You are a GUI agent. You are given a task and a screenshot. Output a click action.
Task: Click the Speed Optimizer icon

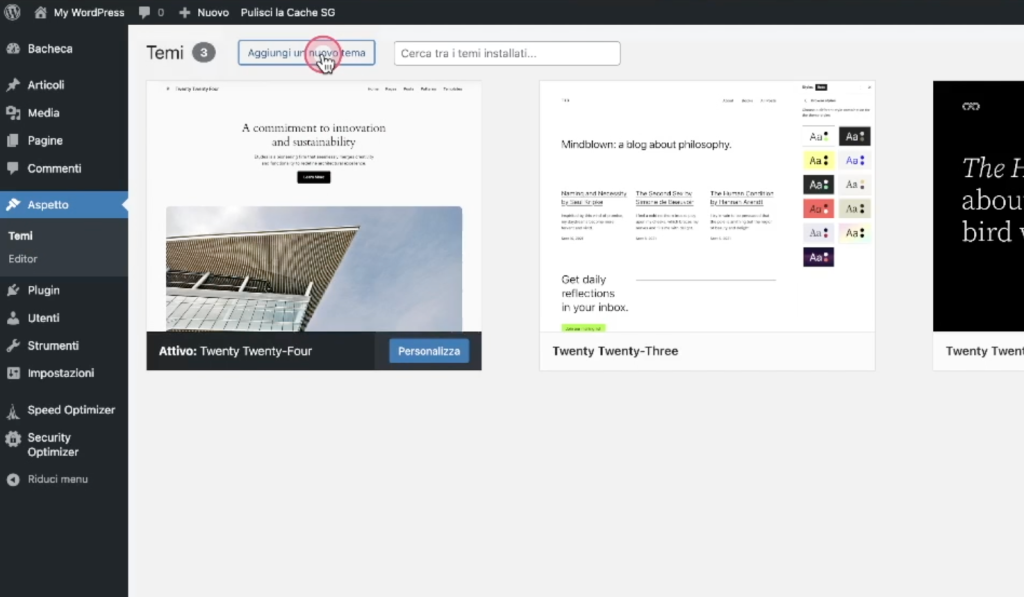pos(12,410)
